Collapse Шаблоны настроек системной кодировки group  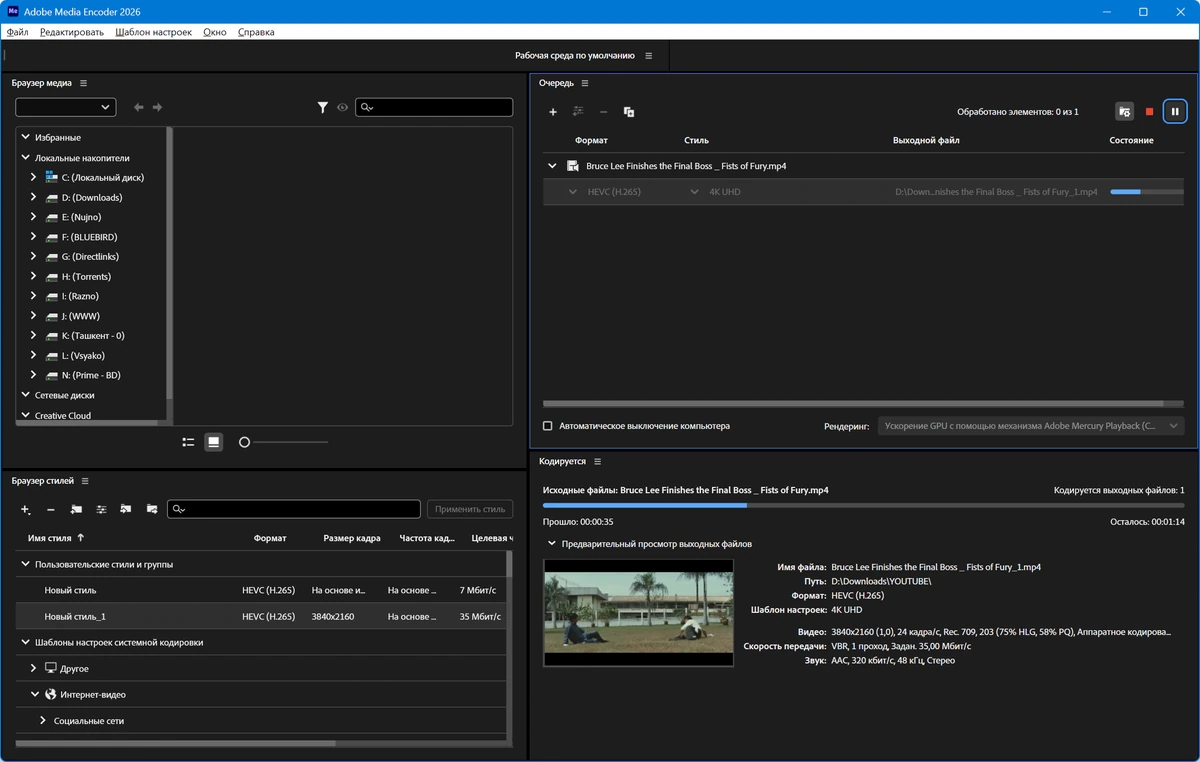click(x=26, y=642)
